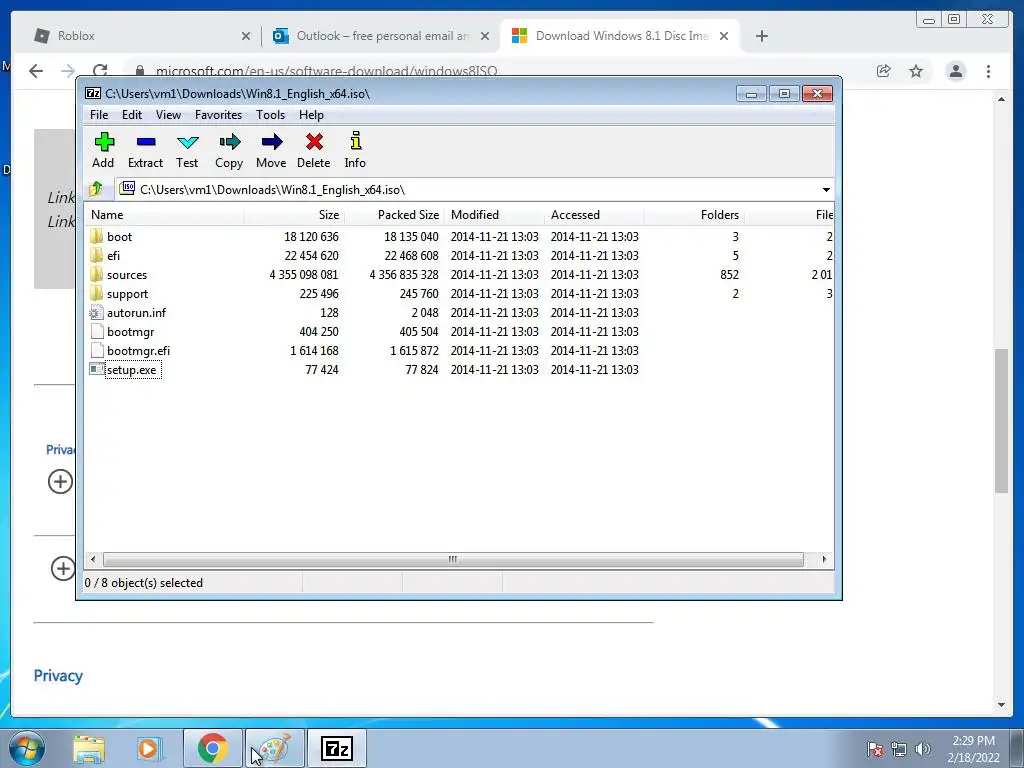Sort by Modified column header
The height and width of the screenshot is (768, 1024).
pyautogui.click(x=494, y=215)
